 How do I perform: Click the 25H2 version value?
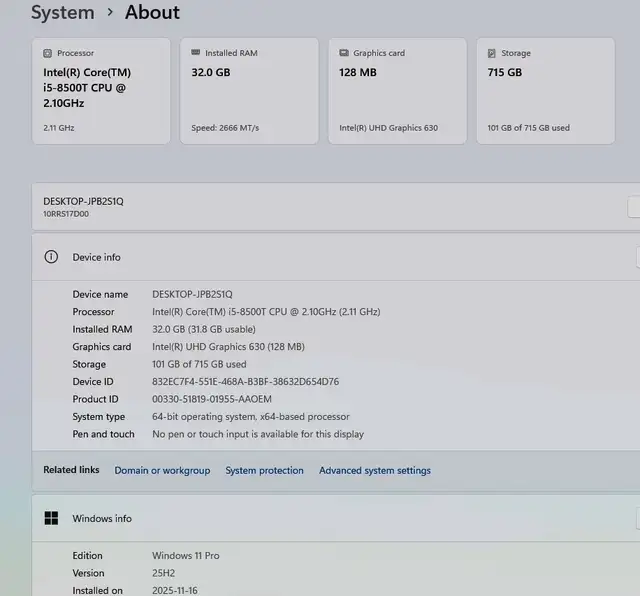(163, 573)
